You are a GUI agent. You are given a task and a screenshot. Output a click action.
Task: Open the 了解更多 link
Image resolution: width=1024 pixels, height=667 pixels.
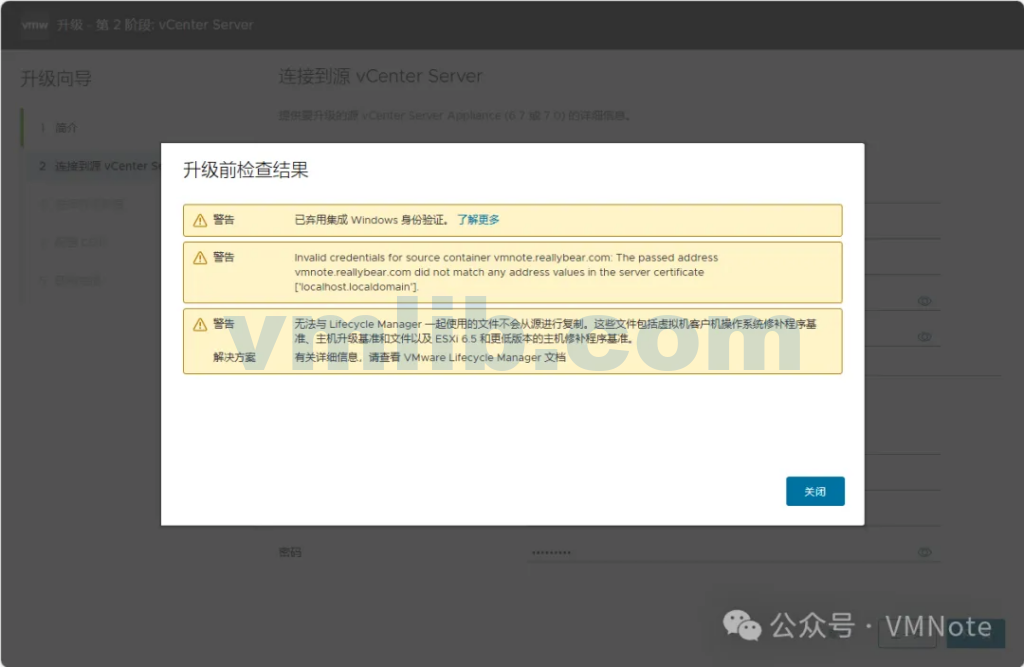478,220
